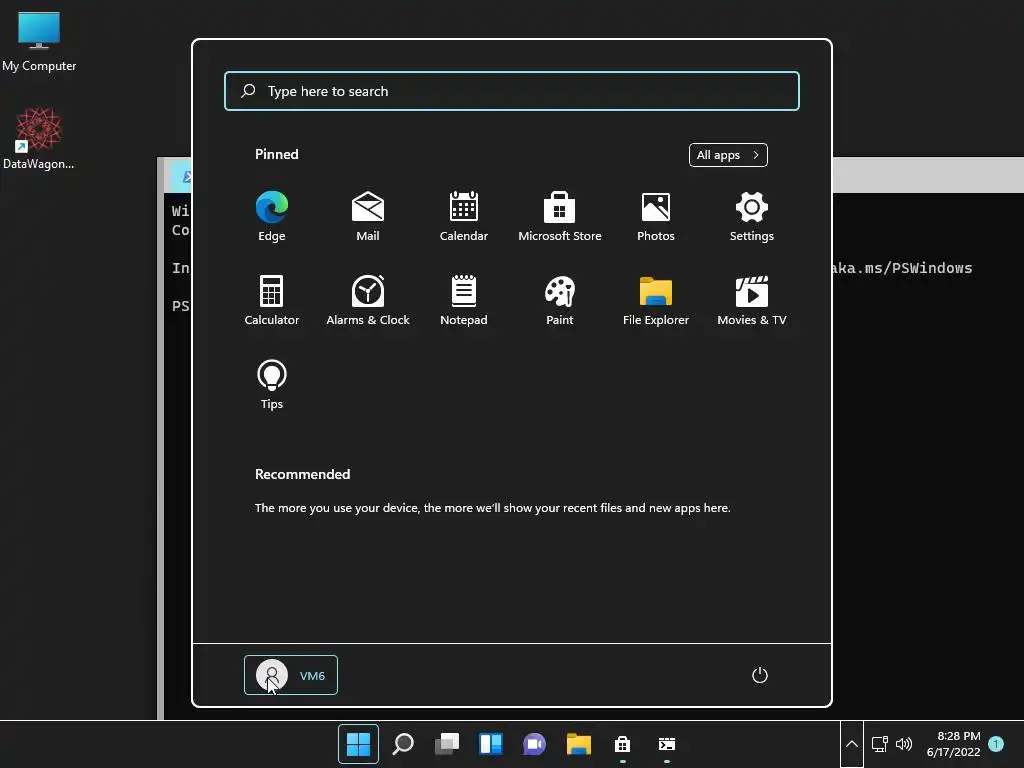Open Movies & TV app
The width and height of the screenshot is (1024, 768).
[752, 300]
